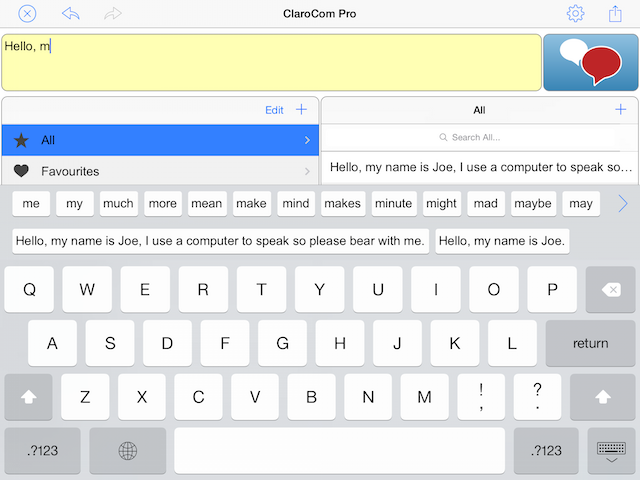Choose the prediction word 'may'
Viewport: 640px width, 480px height.
581,203
